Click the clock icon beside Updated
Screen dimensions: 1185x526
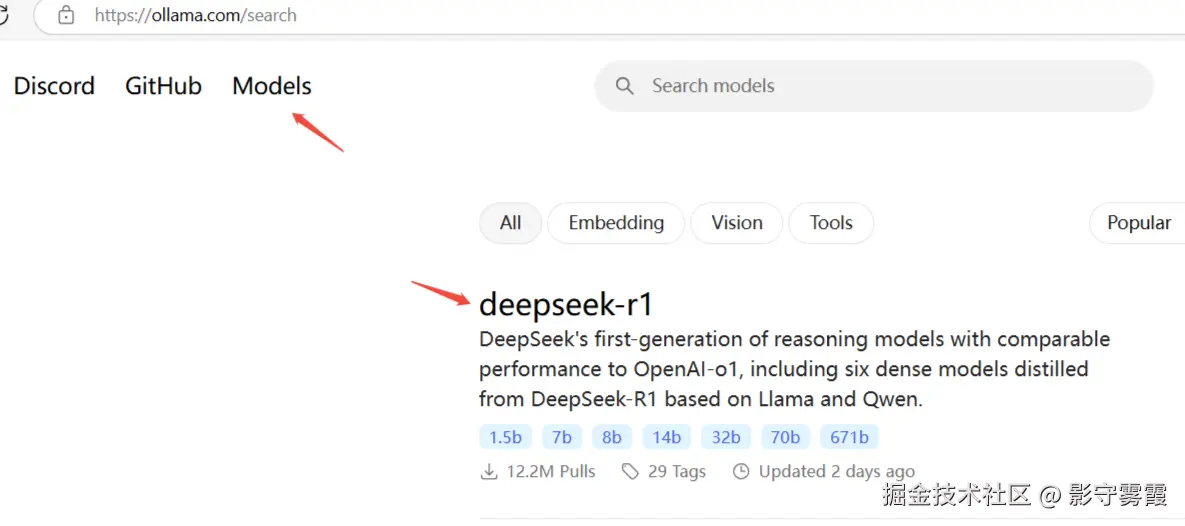[x=741, y=471]
